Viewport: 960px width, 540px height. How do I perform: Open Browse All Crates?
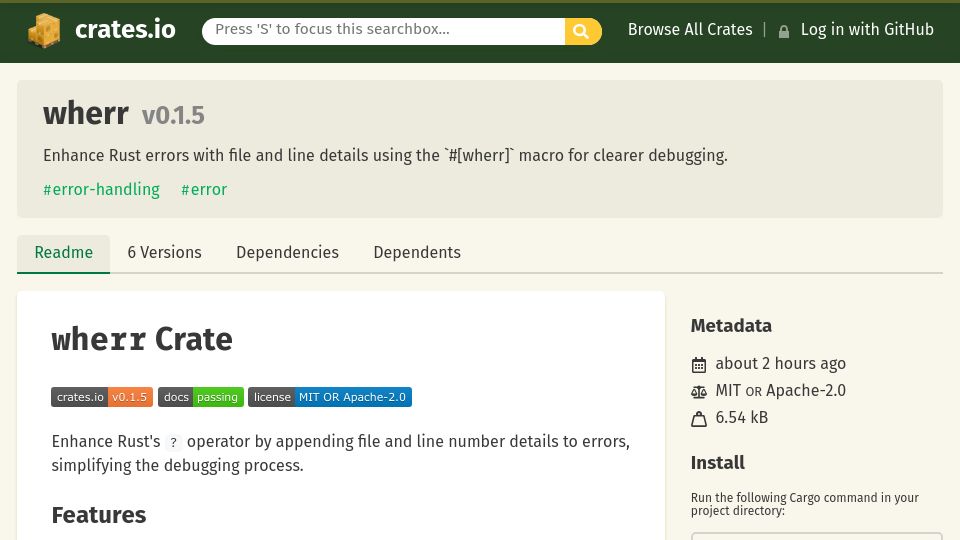690,29
